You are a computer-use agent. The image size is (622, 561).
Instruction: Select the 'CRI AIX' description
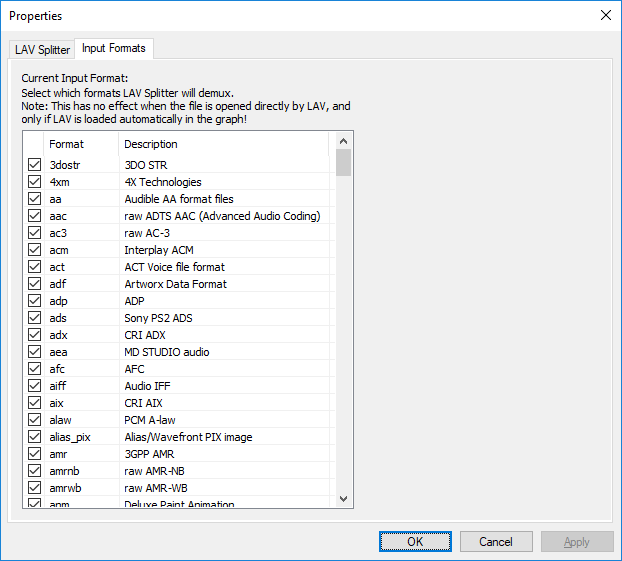(x=143, y=403)
